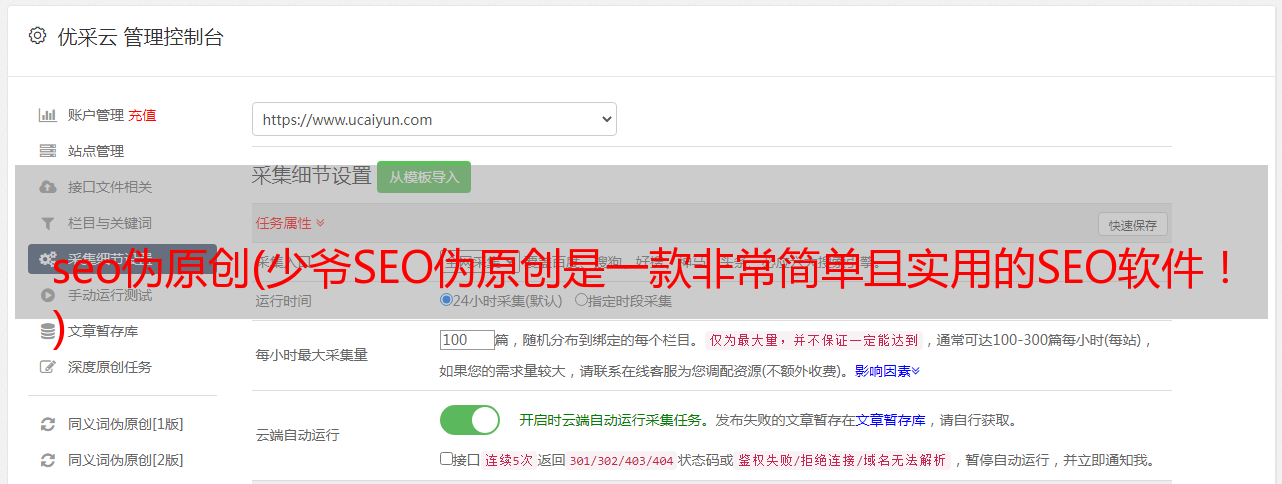Open 深度原创任务 in the sidebar
Screen dimensions: 1282x484
click(x=110, y=367)
